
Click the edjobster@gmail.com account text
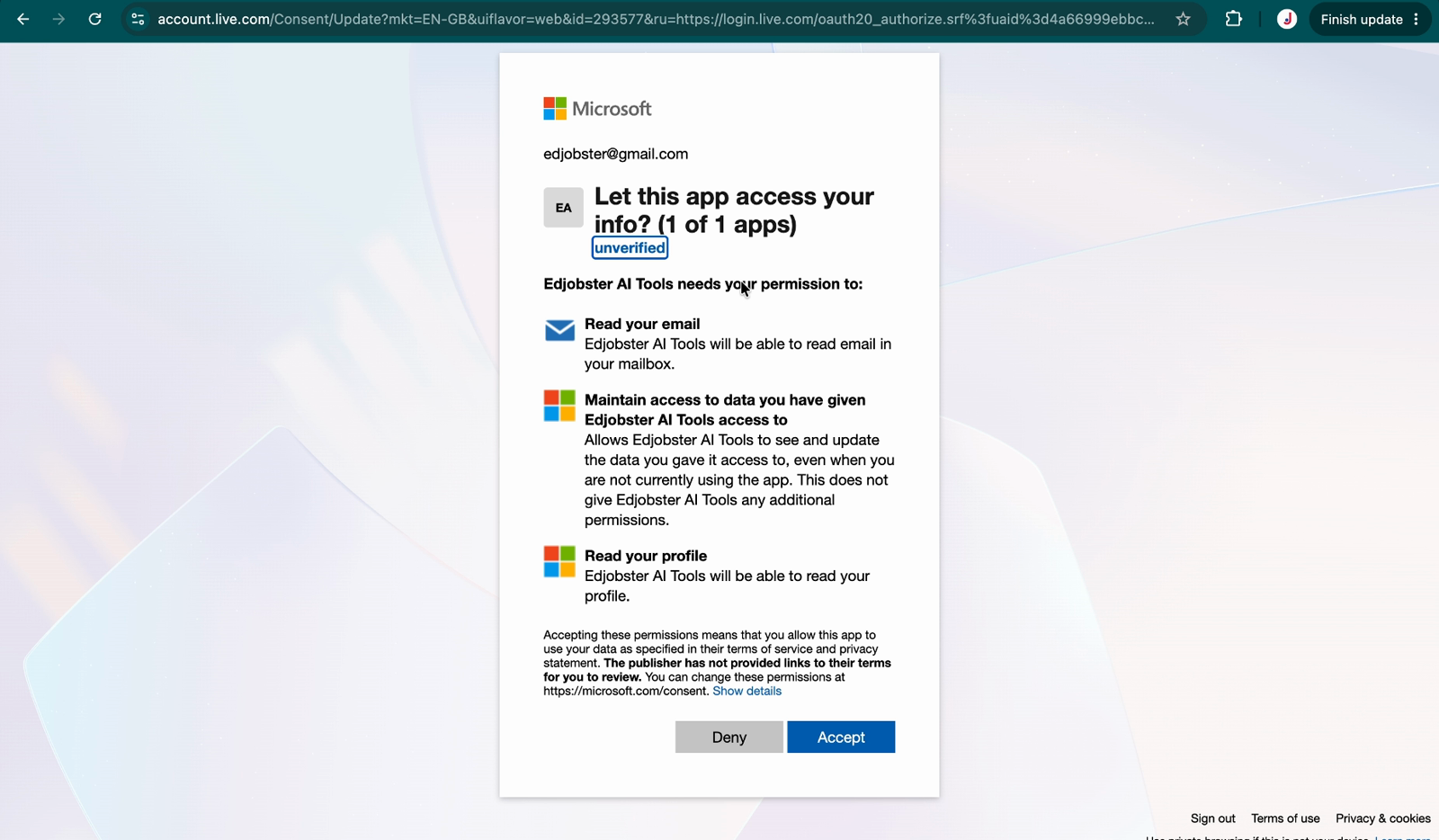tap(615, 154)
